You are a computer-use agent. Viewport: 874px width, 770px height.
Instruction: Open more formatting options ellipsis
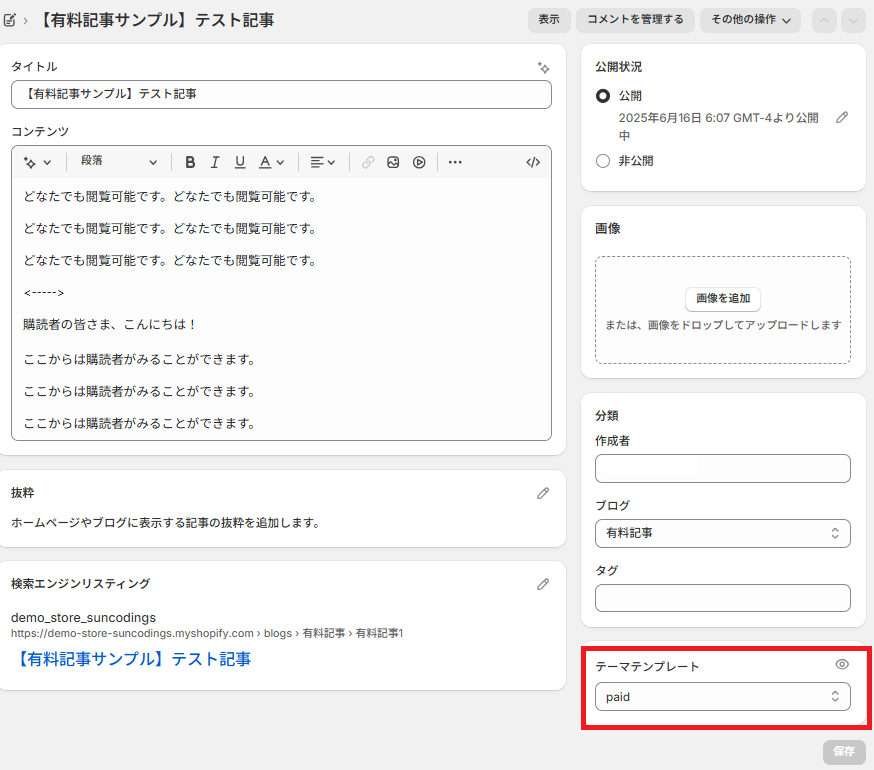[x=455, y=162]
